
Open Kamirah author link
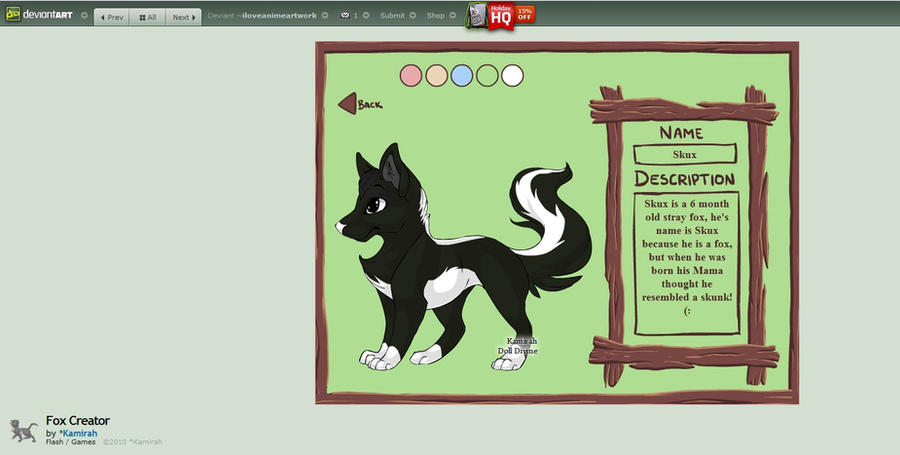80,433
